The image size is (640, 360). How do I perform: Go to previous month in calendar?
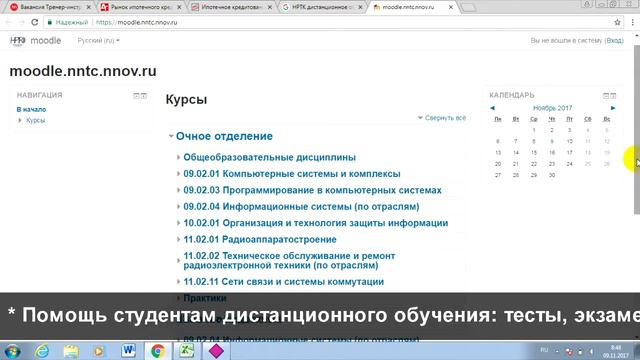(492, 108)
